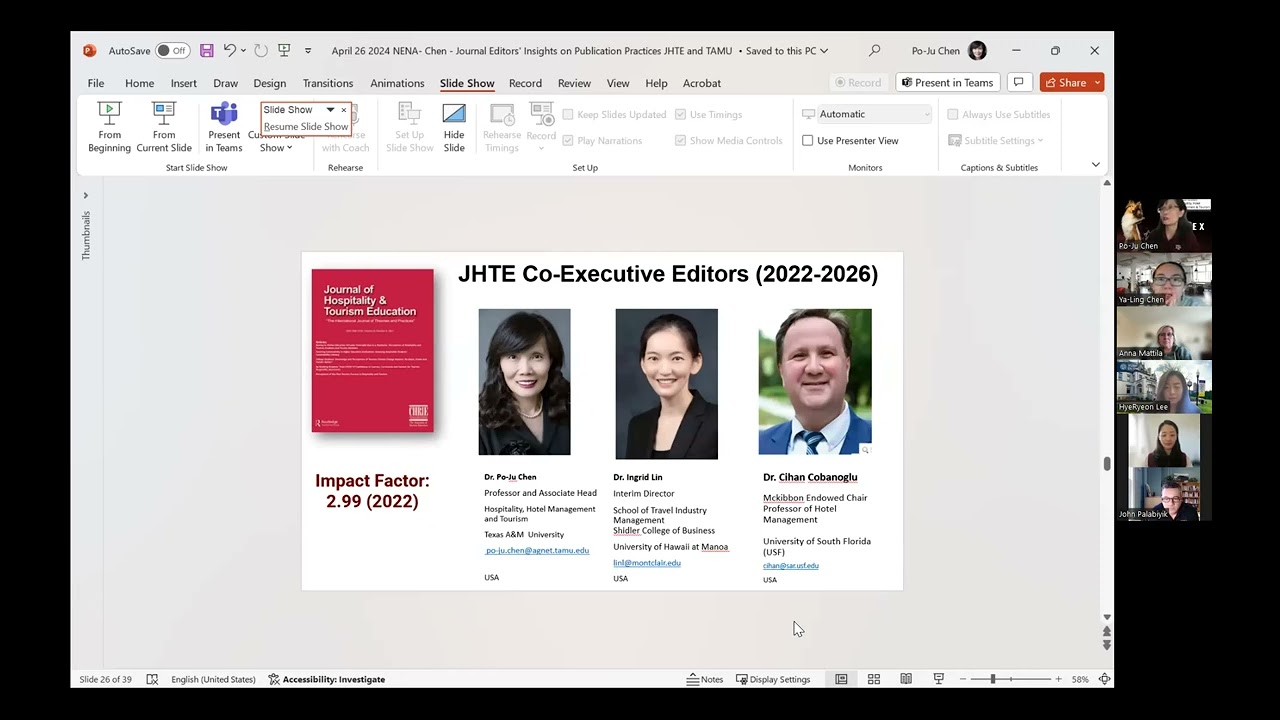Click Present in Teams ribbon icon

click(x=224, y=127)
